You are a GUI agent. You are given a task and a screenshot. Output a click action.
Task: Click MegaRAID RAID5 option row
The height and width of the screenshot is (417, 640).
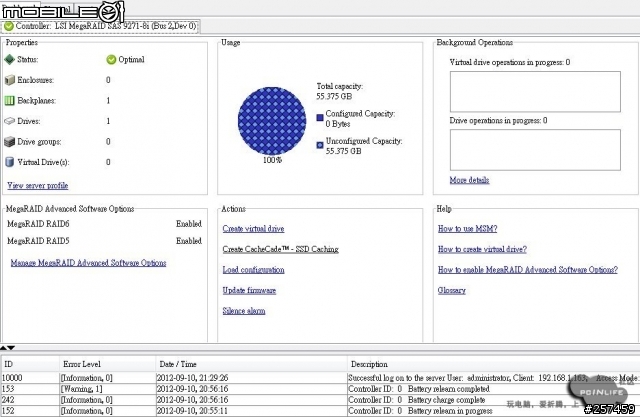104,241
